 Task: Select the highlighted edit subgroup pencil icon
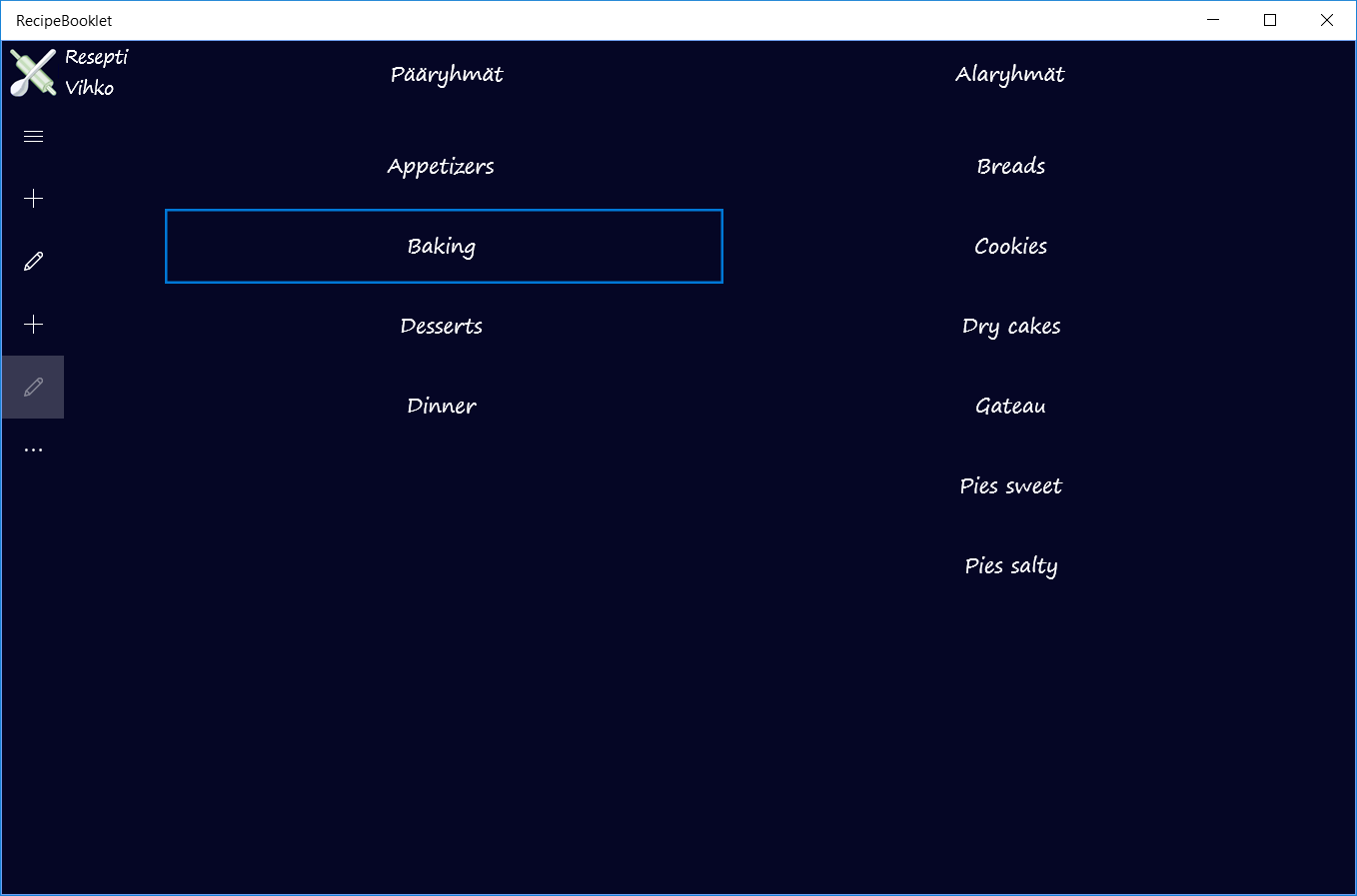click(33, 387)
